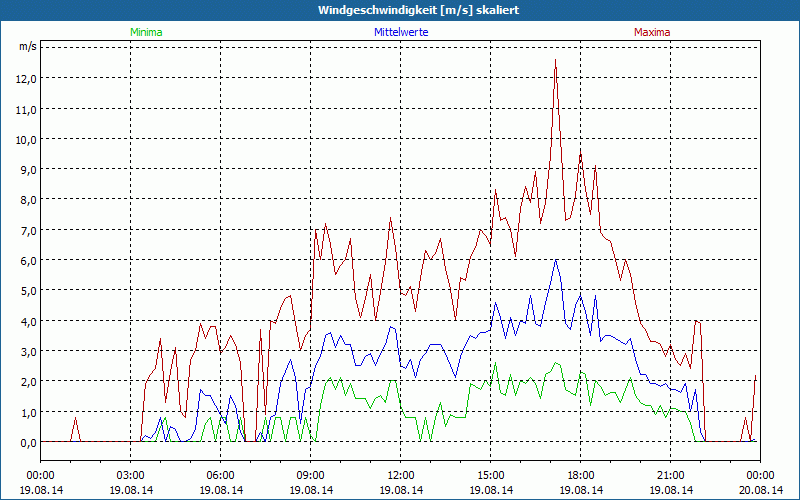Click the 8,0 y-axis value
Viewport: 800px width, 500px height.
point(29,199)
